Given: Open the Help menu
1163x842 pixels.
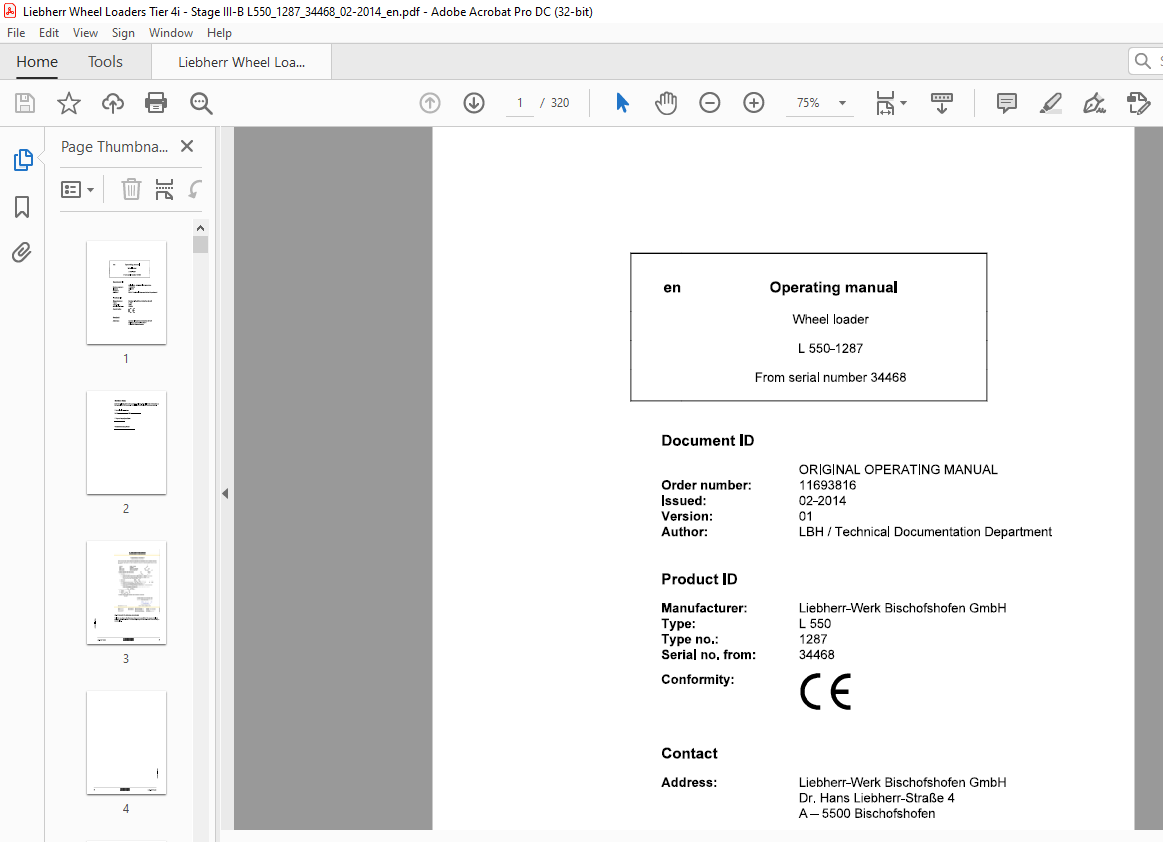Looking at the screenshot, I should click(219, 33).
